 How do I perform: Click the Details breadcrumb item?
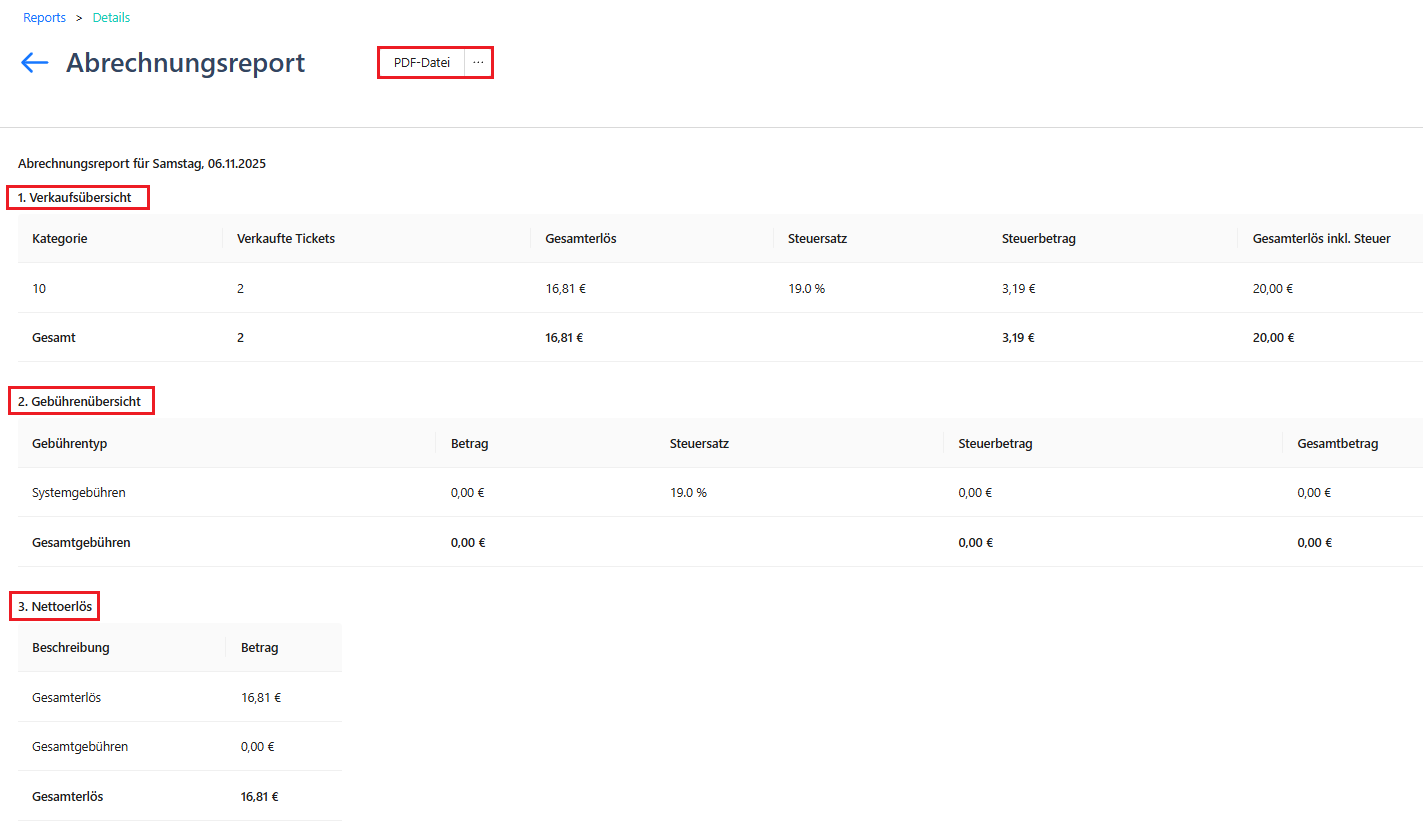[111, 18]
